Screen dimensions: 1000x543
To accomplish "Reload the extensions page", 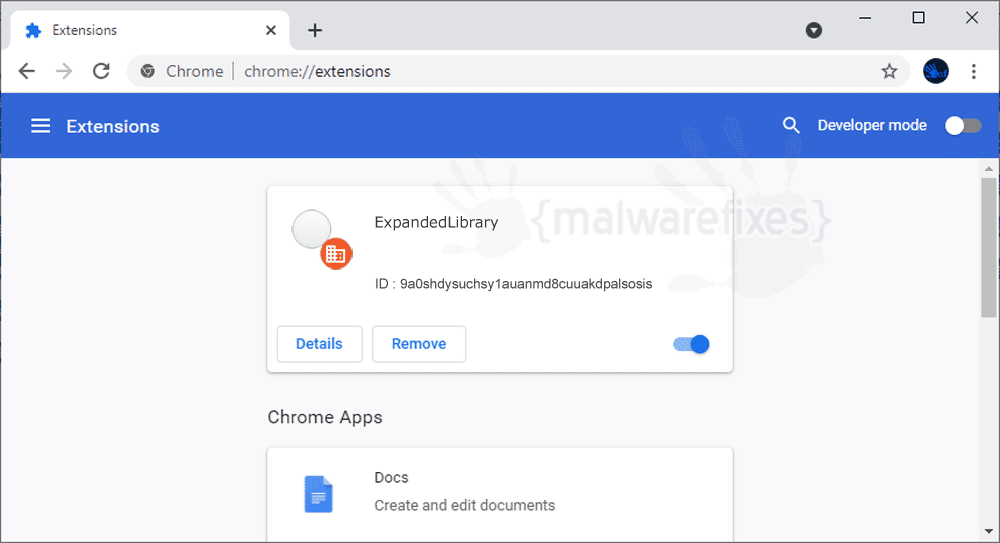I will (x=101, y=71).
